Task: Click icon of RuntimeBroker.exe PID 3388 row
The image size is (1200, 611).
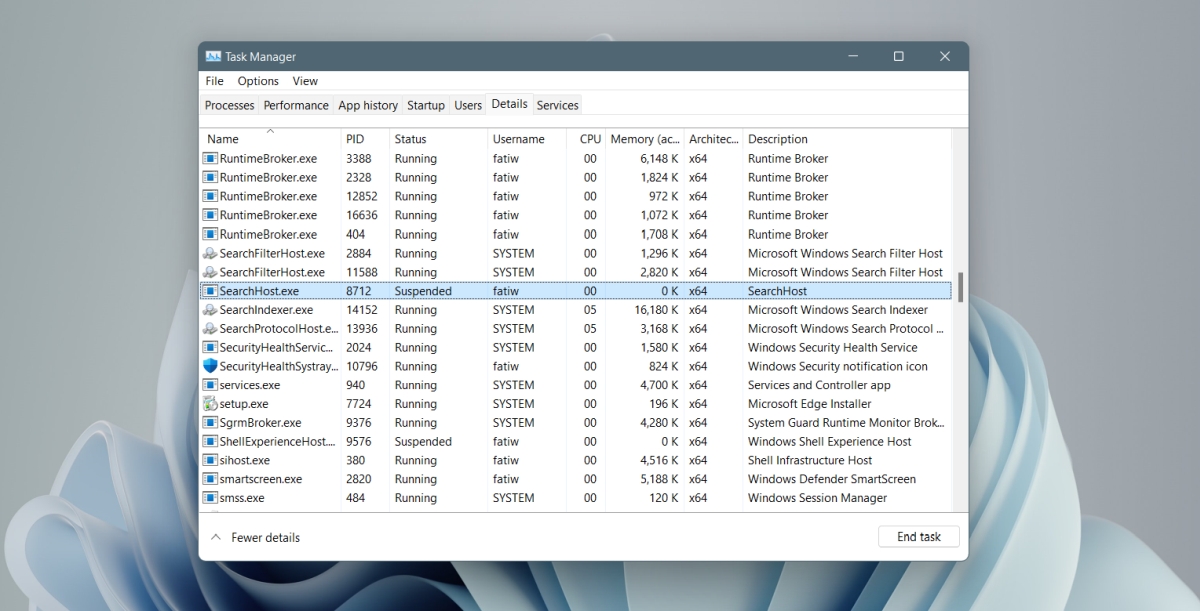Action: [x=210, y=158]
